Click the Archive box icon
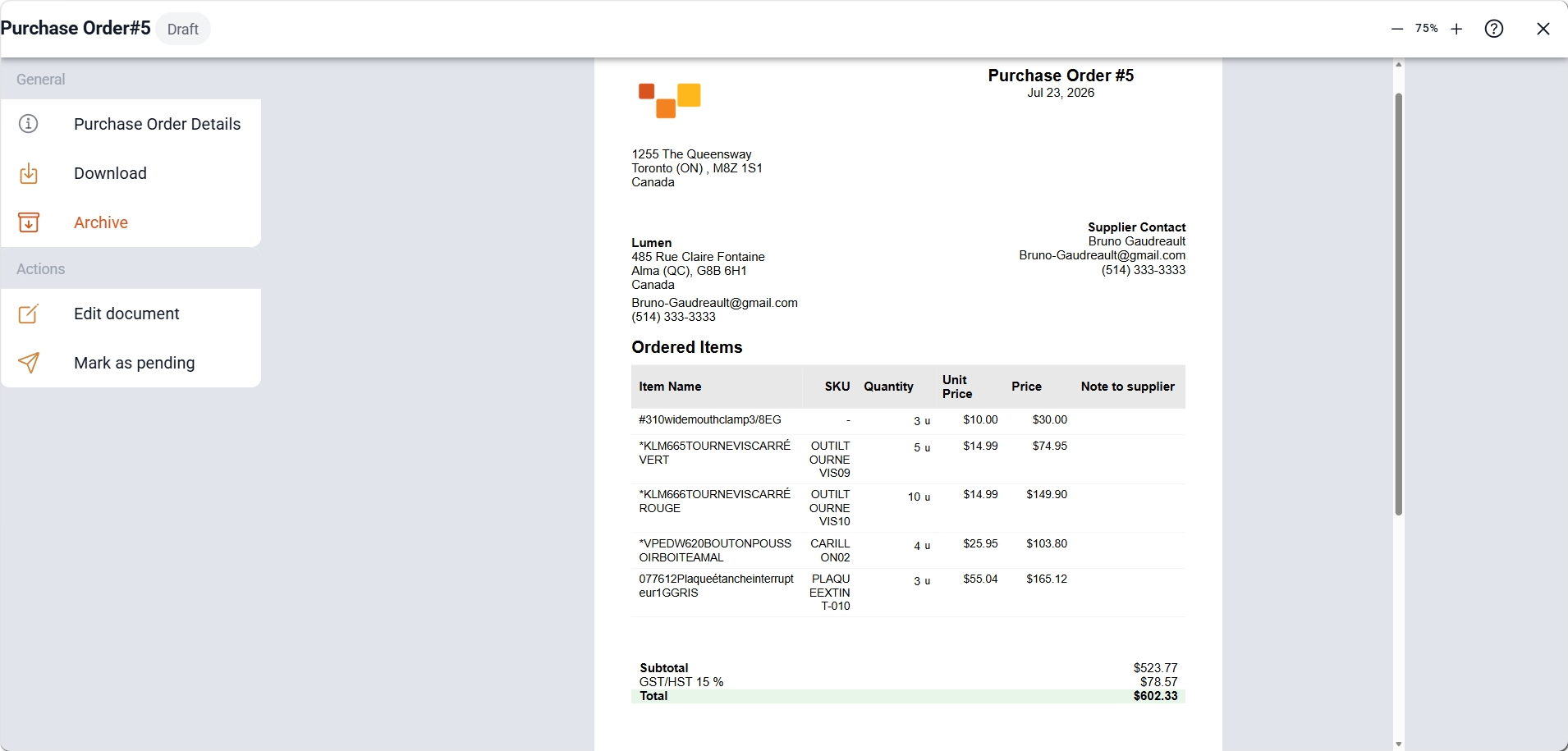This screenshot has width=1568, height=751. coord(29,222)
